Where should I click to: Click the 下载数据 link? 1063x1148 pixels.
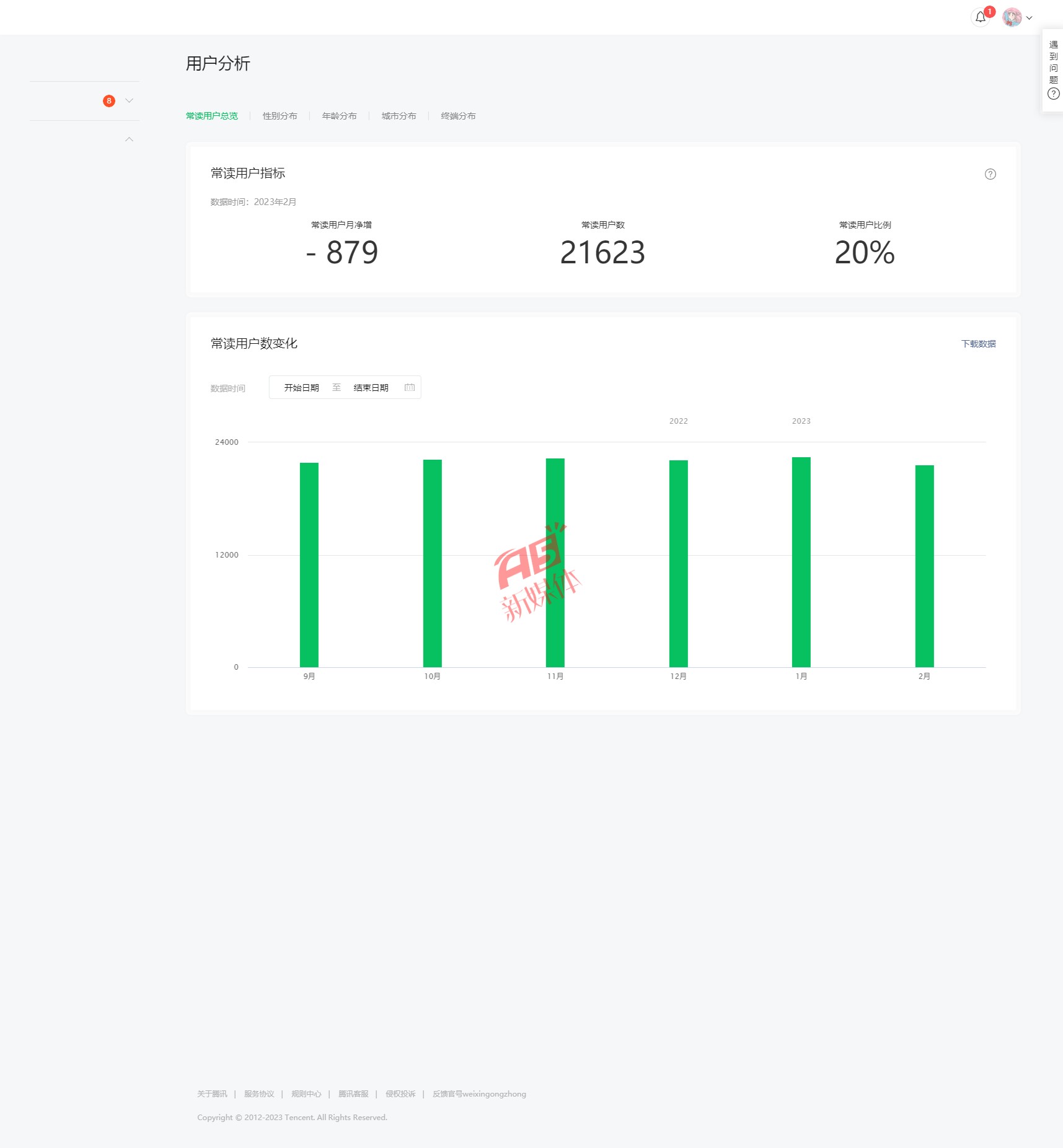[978, 344]
